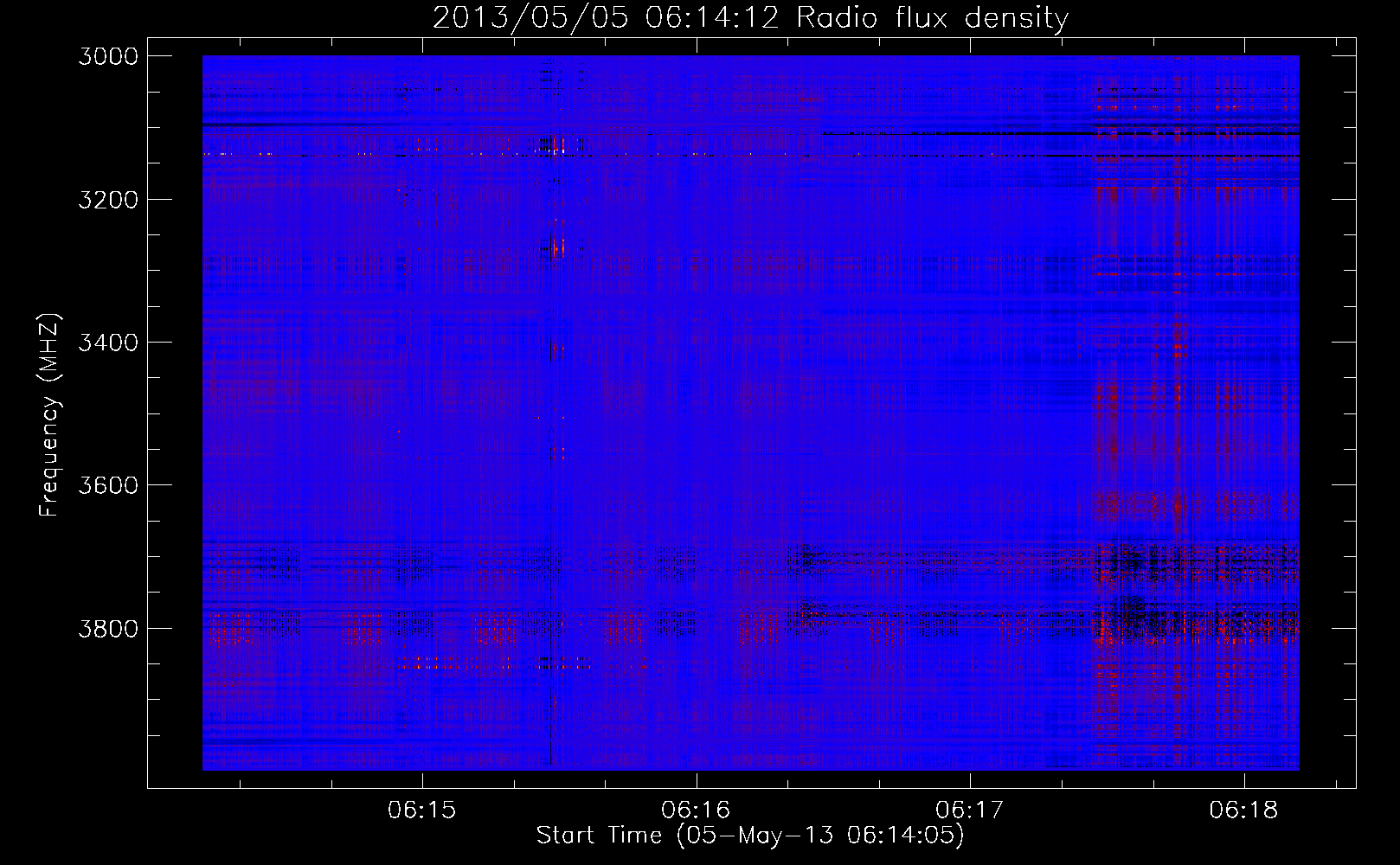Click the x-axis label "Start Time (05-May-13 06:14:05)"
This screenshot has height=865, width=1400.
coord(750,836)
